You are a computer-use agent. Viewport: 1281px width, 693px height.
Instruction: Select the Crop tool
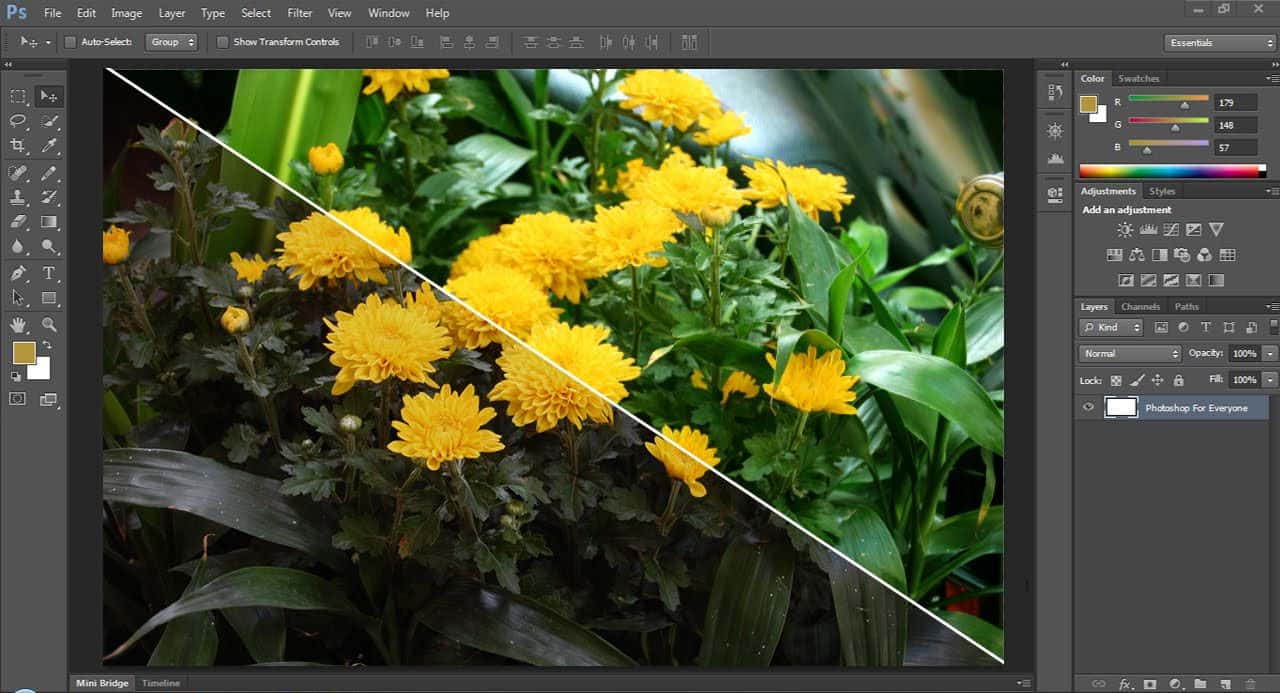point(18,146)
